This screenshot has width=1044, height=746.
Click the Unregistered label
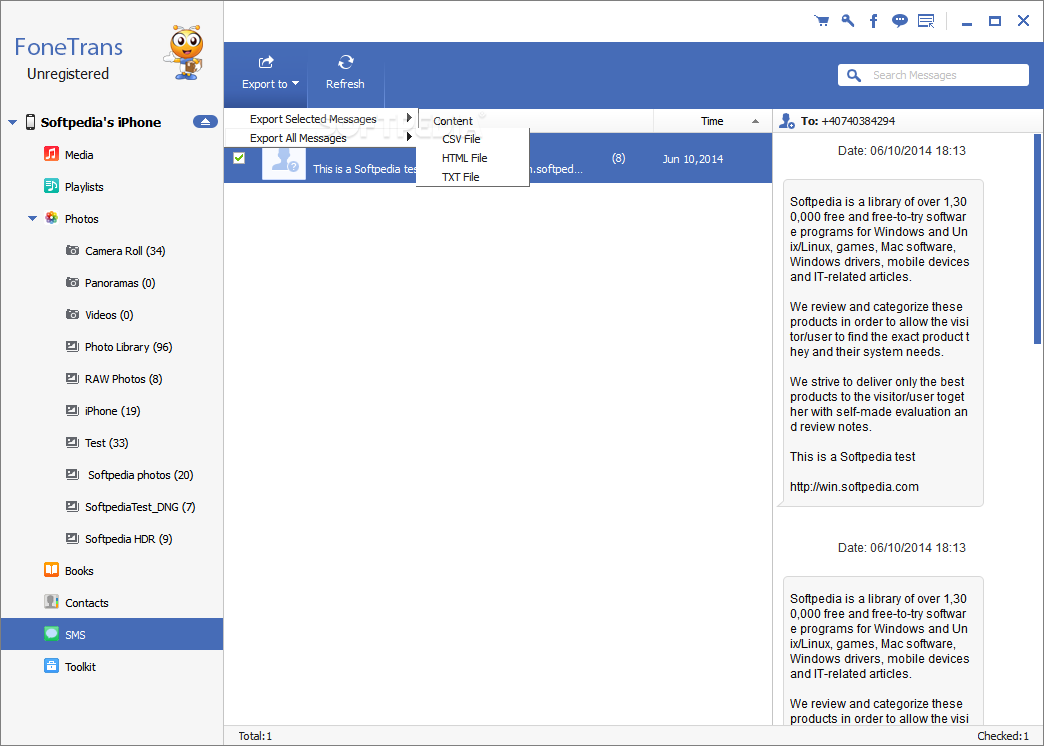tap(68, 74)
